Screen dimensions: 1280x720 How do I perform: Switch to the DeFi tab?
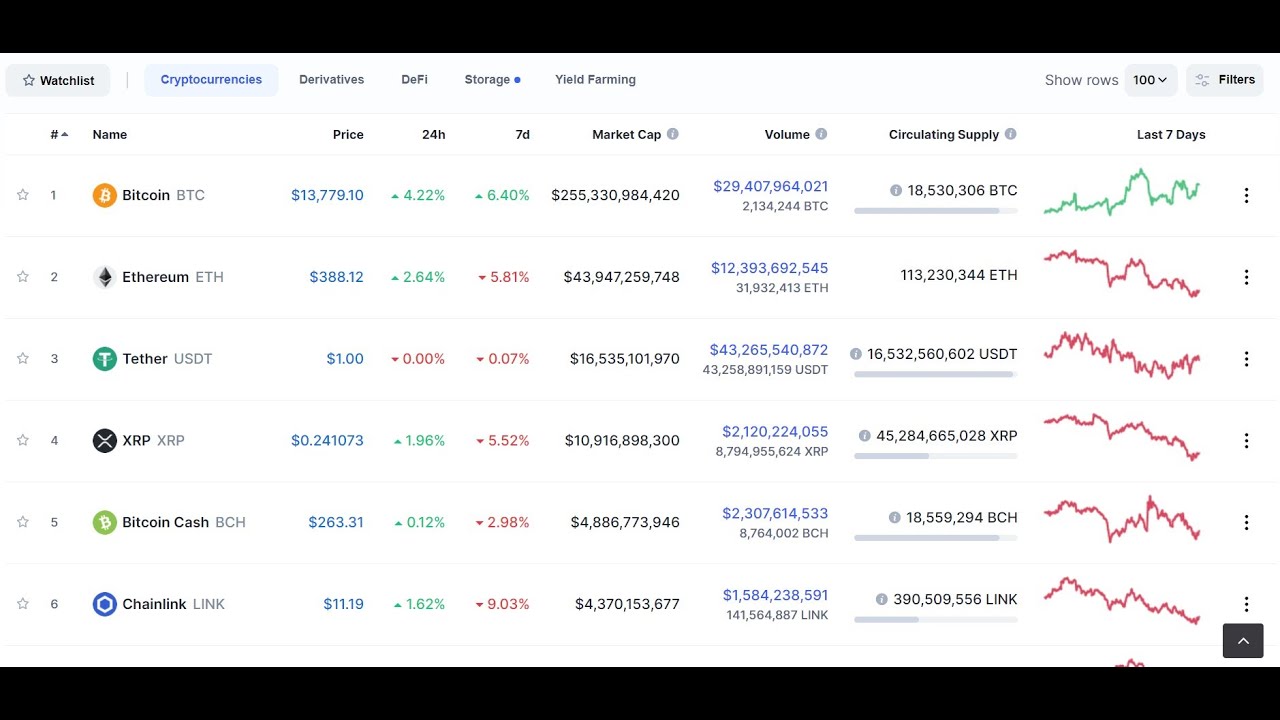(415, 80)
